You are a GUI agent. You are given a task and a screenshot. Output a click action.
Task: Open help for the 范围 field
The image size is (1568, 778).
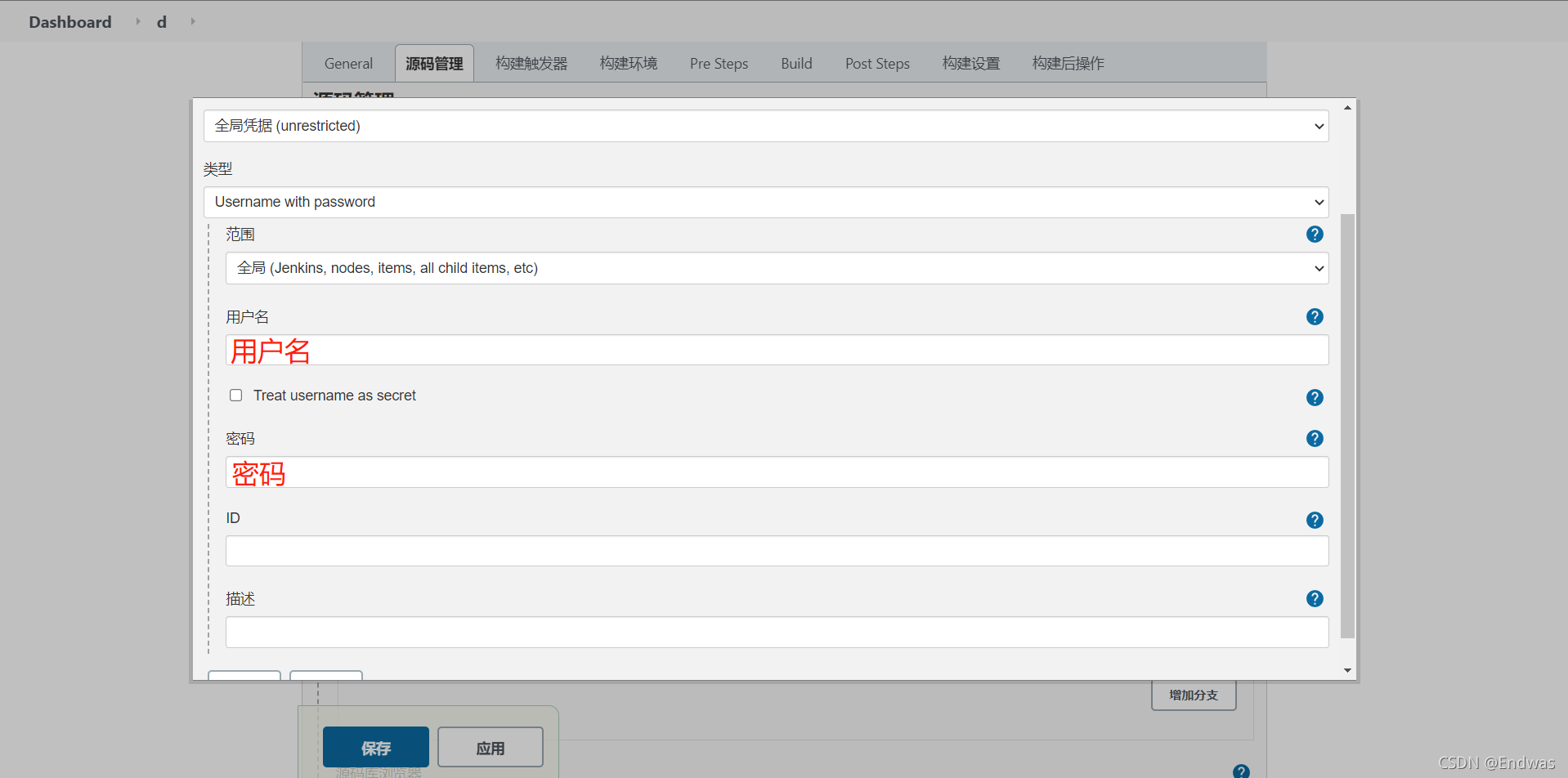(1315, 235)
